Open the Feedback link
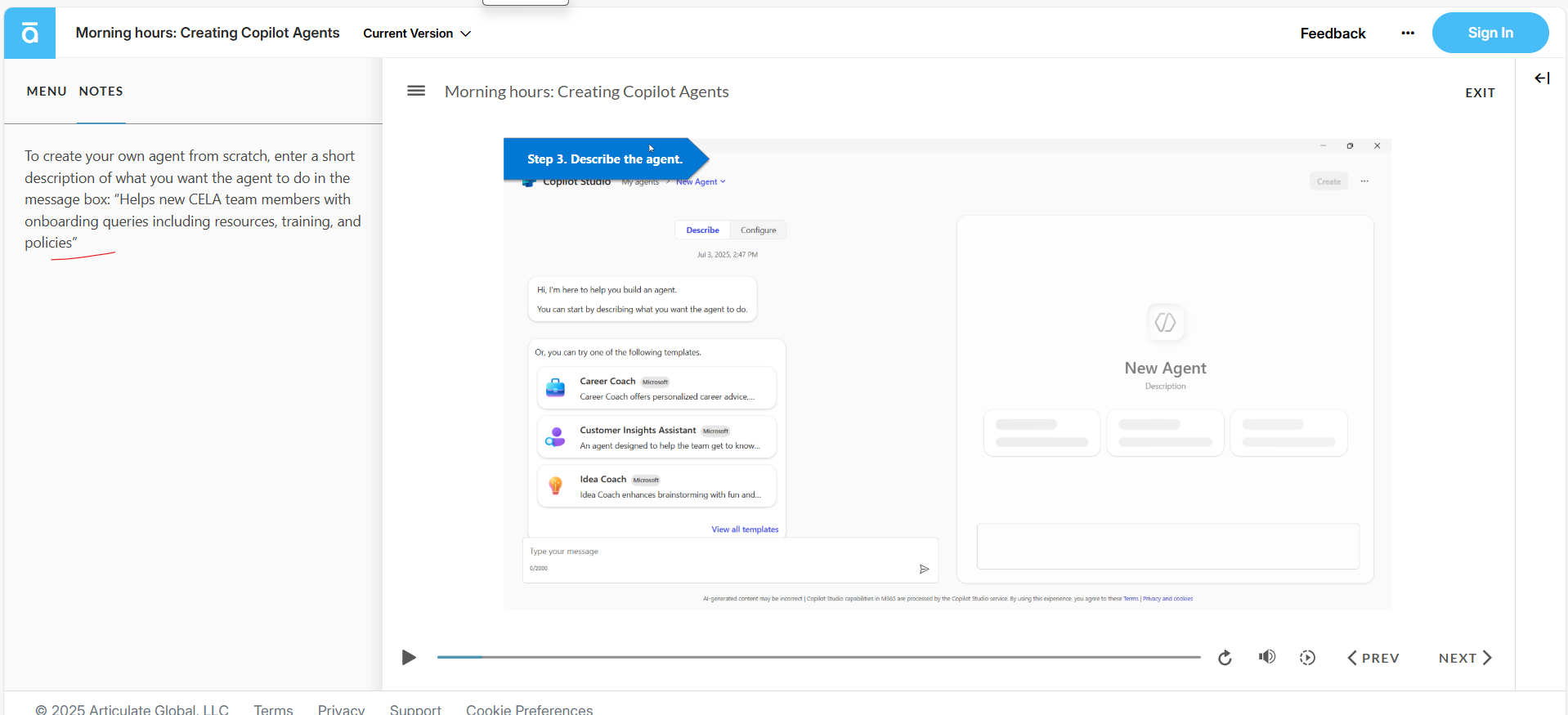This screenshot has height=715, width=1568. (1333, 34)
